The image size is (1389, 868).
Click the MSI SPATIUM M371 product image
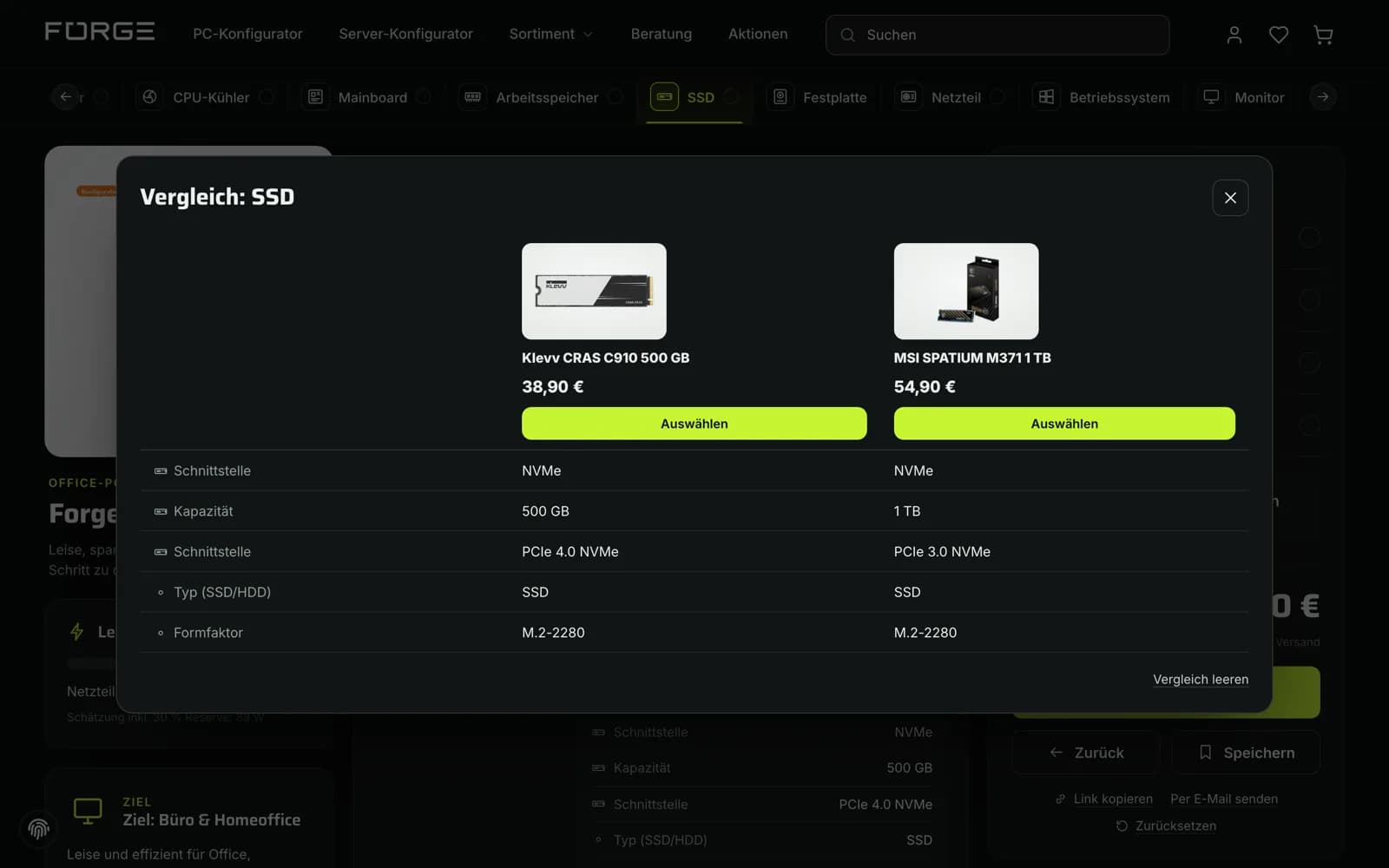click(966, 291)
